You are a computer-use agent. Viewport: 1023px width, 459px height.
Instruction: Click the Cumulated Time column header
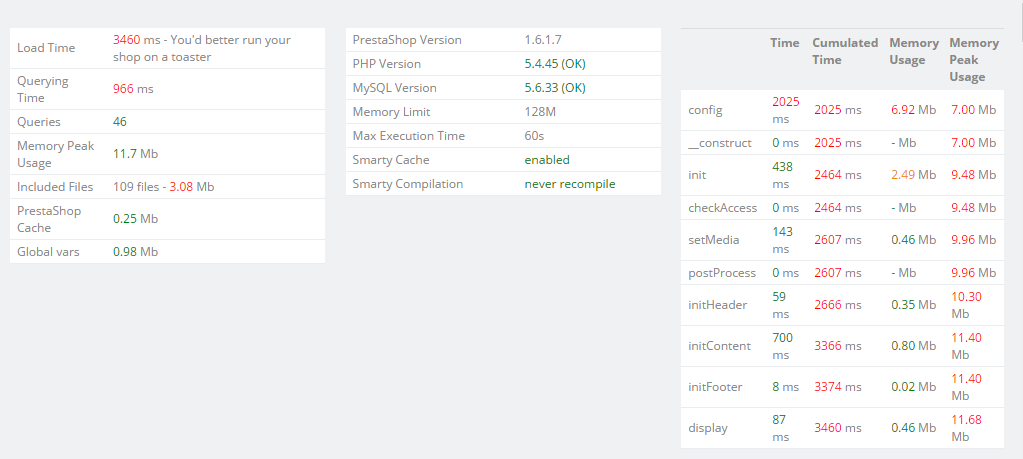click(x=845, y=51)
